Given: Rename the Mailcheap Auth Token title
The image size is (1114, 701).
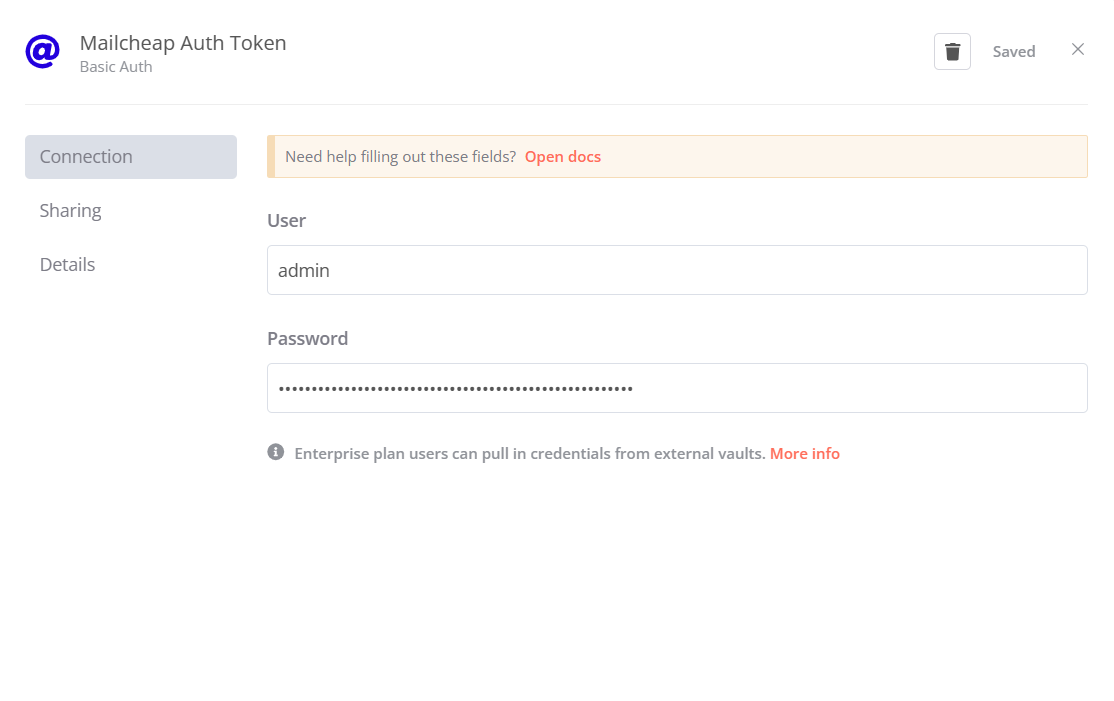Looking at the screenshot, I should coord(183,43).
